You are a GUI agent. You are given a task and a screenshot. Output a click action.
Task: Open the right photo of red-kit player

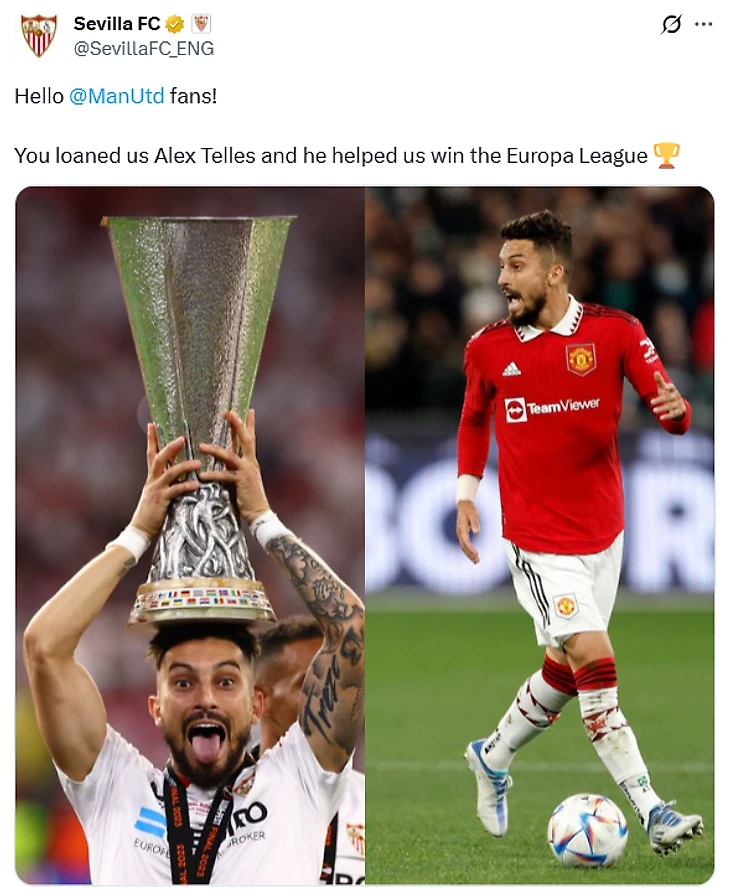tap(540, 535)
